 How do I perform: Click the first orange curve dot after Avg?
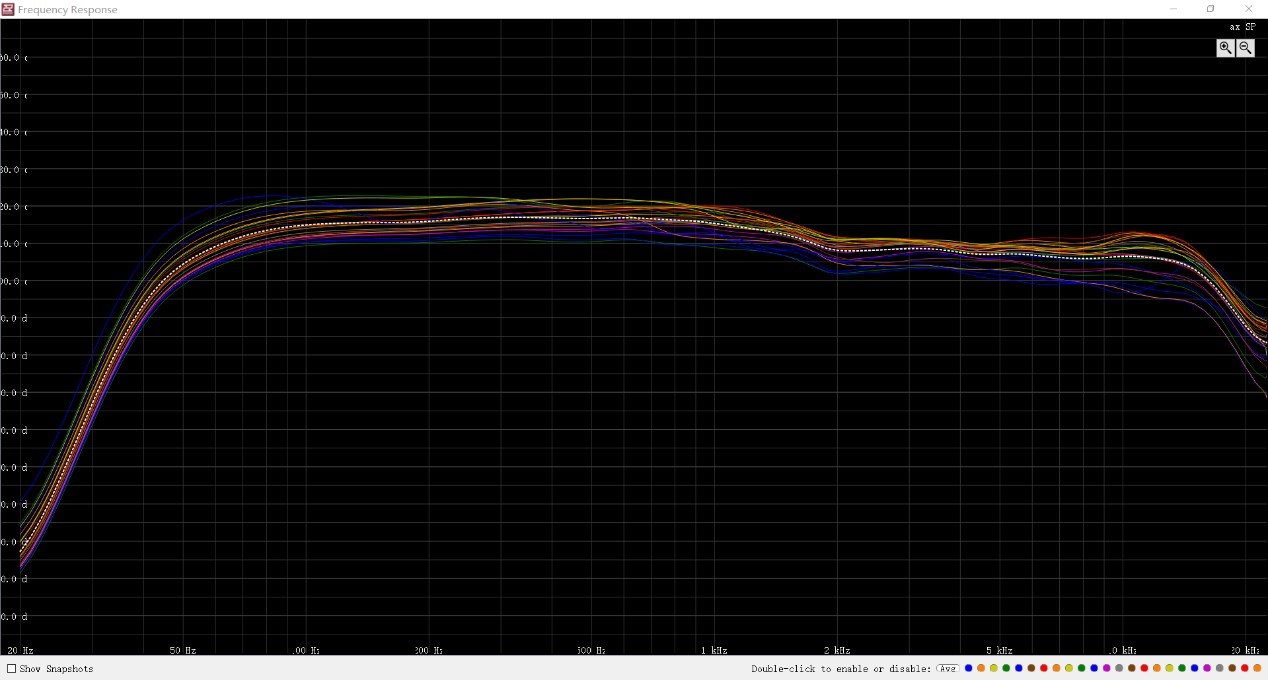981,668
